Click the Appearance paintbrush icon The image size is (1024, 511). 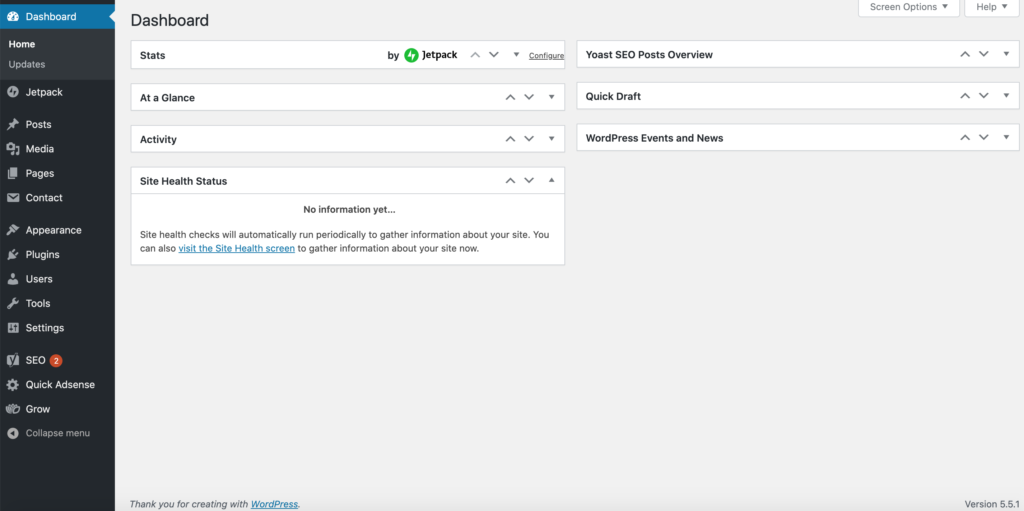point(12,230)
